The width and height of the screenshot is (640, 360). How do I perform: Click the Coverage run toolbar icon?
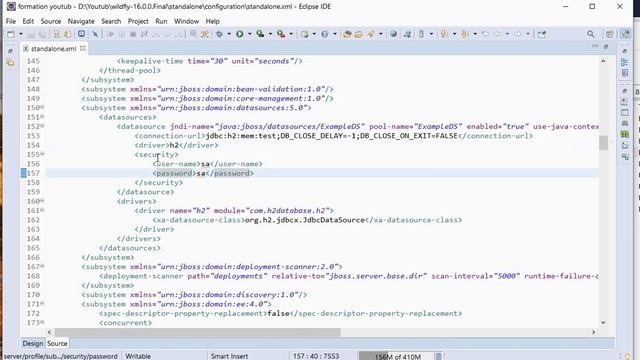(260, 34)
